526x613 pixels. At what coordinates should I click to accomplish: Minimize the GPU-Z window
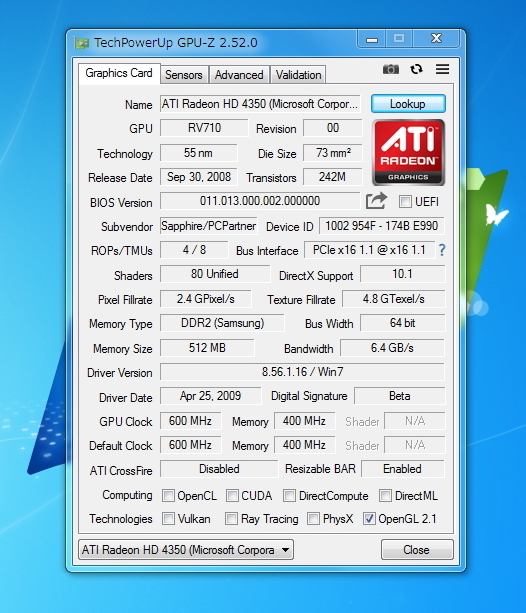point(372,39)
